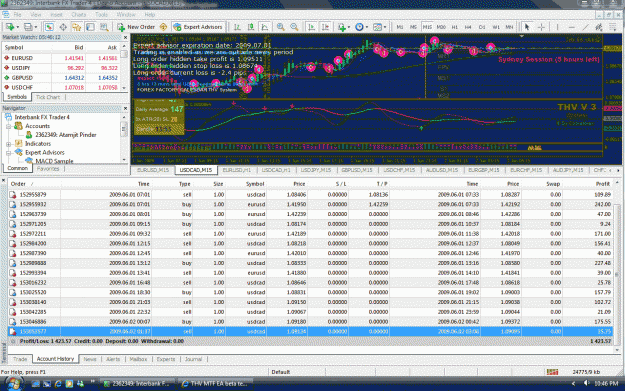Switch to the Tick Chart tab
Viewport: 625px width, 391px height.
point(48,97)
